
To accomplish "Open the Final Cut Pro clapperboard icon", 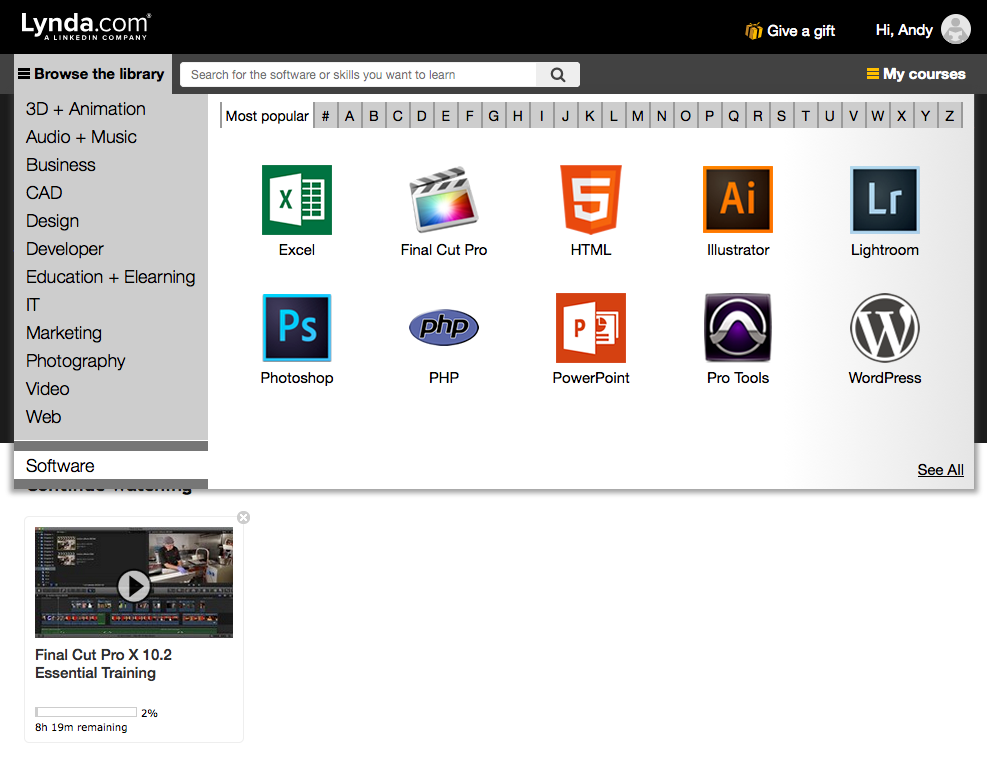I will (x=444, y=200).
